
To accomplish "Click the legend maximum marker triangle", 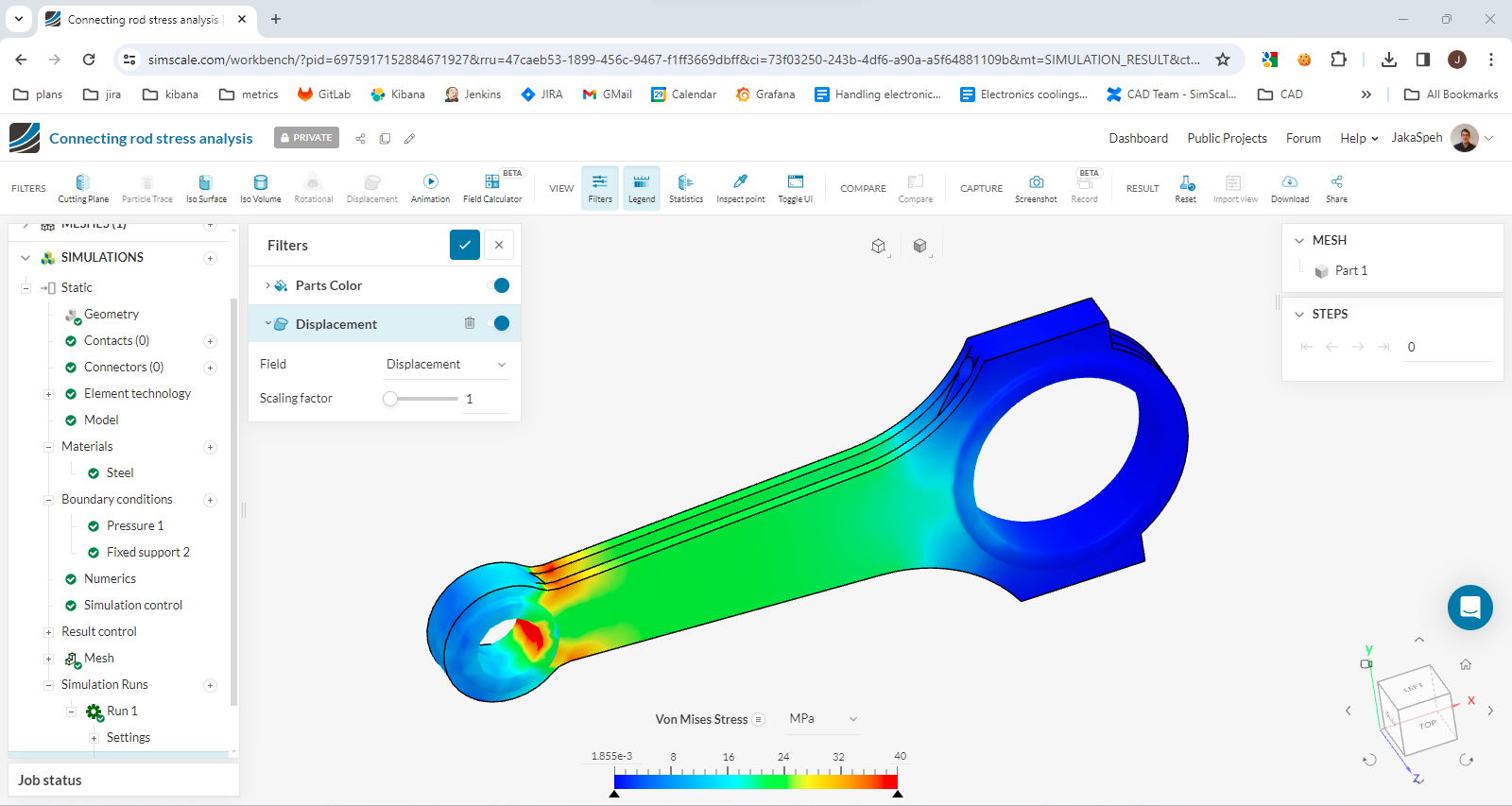I will pyautogui.click(x=898, y=794).
